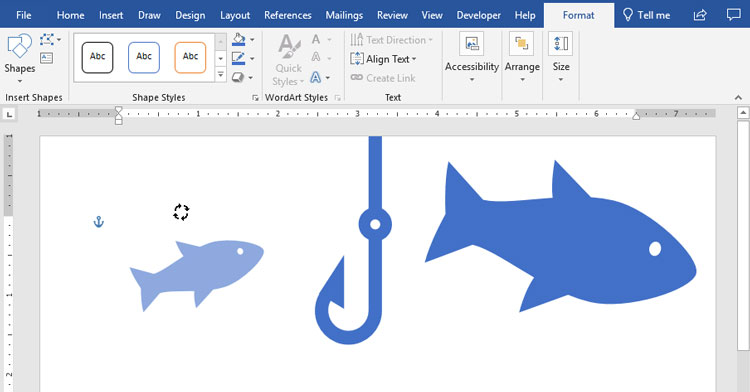Click the Shape Fill paint bucket icon

[x=238, y=39]
